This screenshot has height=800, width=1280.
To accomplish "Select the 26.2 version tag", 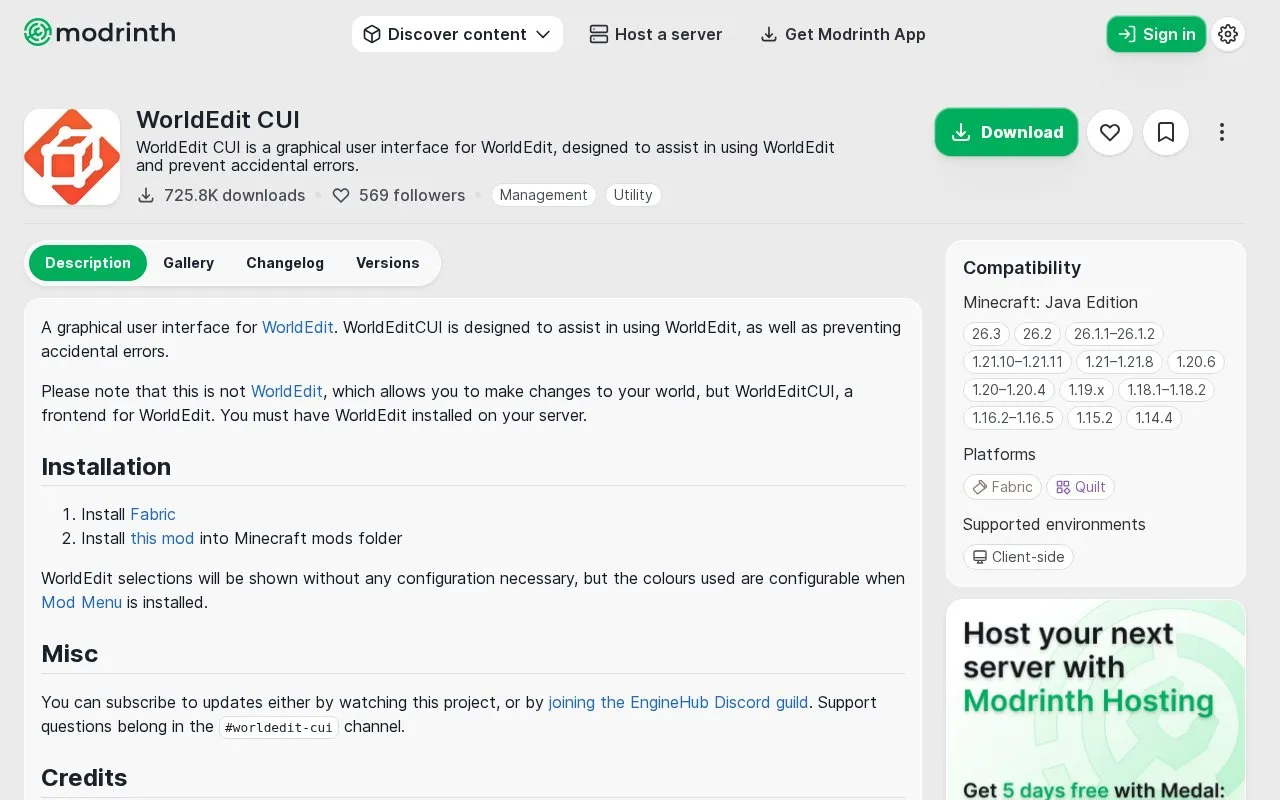I will tap(1037, 334).
